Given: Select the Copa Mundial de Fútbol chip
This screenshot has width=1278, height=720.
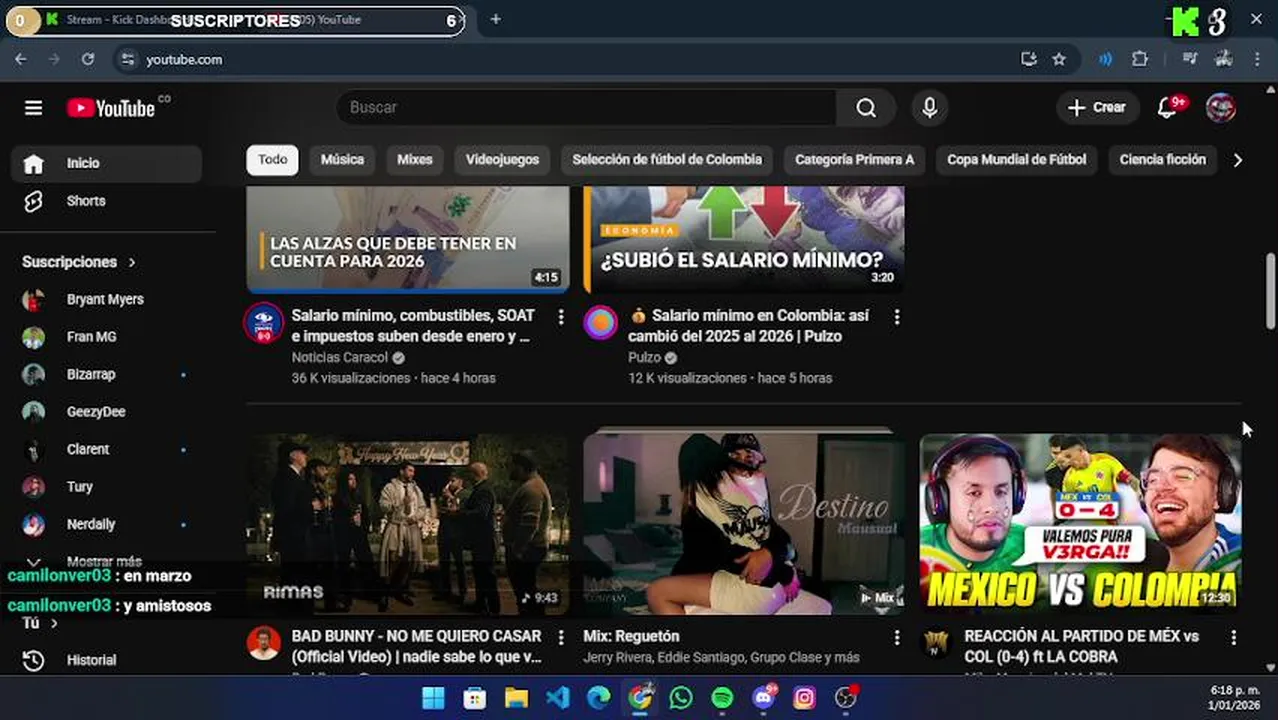Looking at the screenshot, I should (x=1016, y=159).
